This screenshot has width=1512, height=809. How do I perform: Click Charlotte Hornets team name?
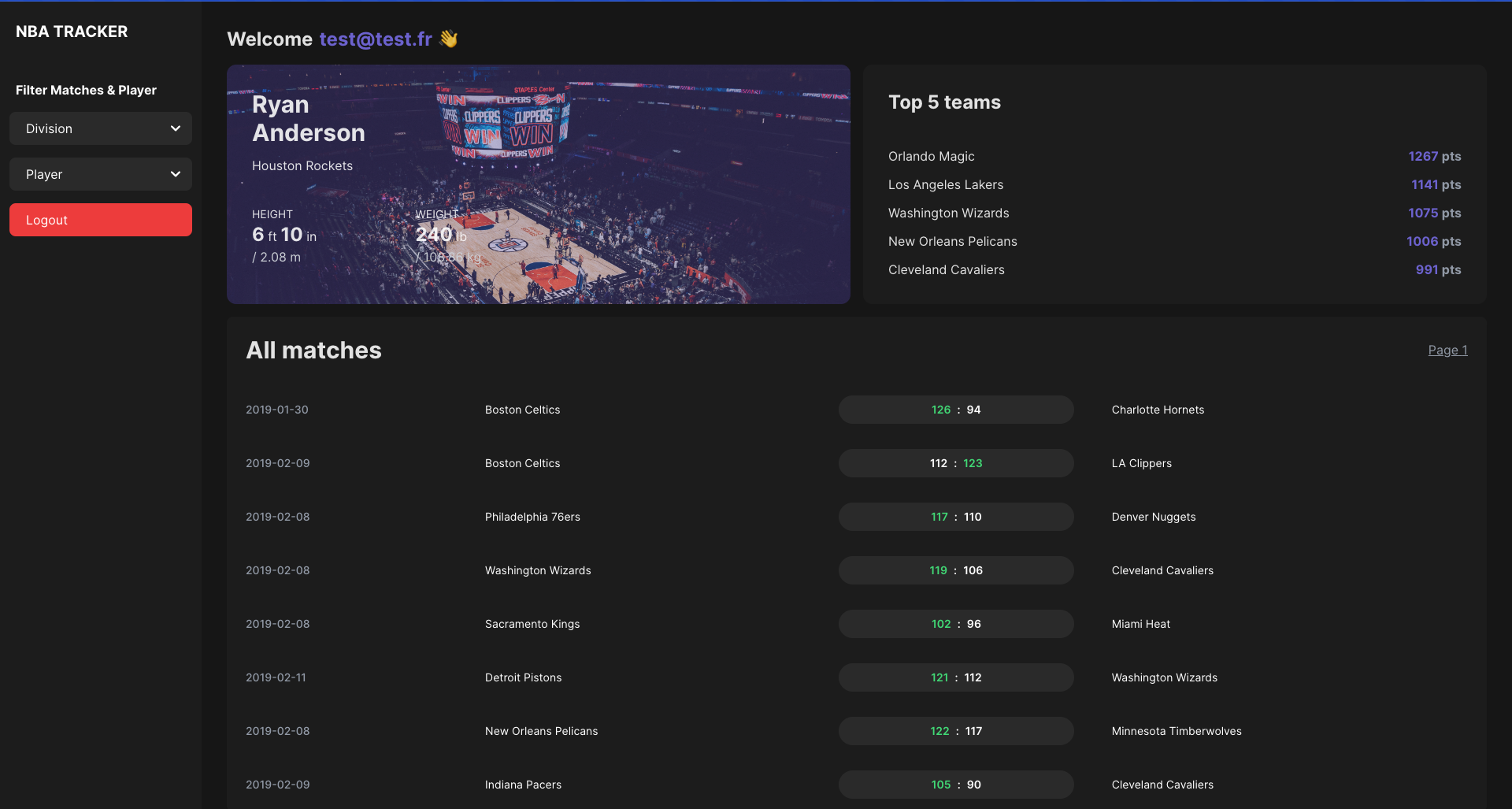[1158, 410]
